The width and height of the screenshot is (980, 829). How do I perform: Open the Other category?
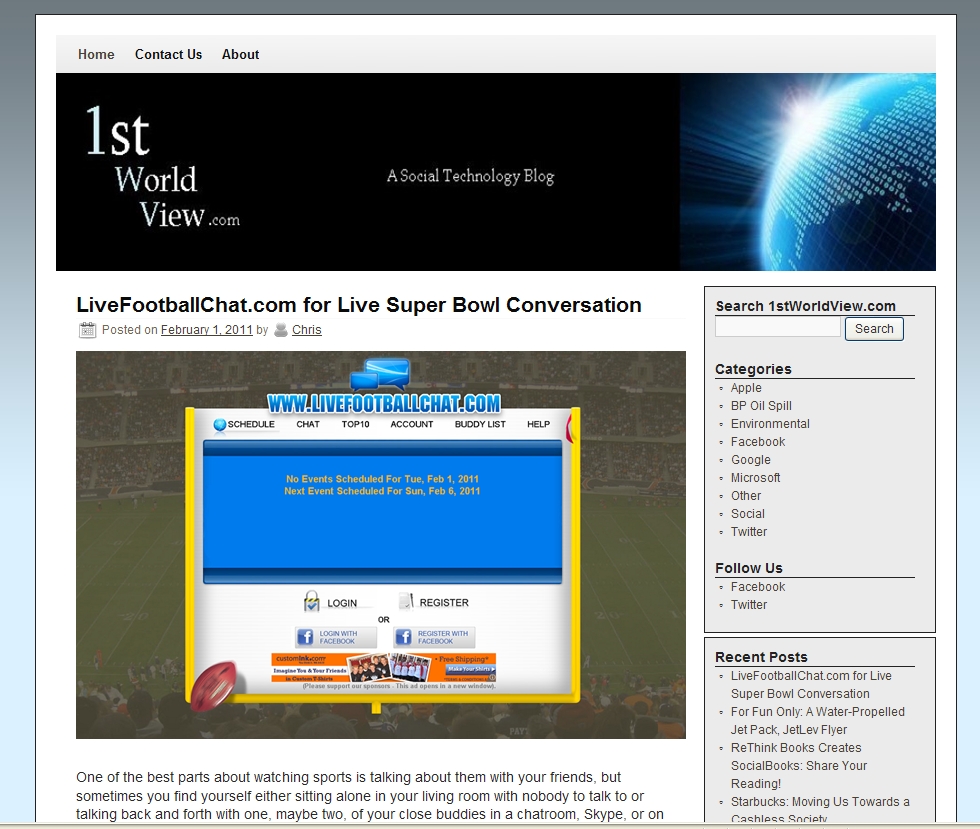(x=746, y=496)
